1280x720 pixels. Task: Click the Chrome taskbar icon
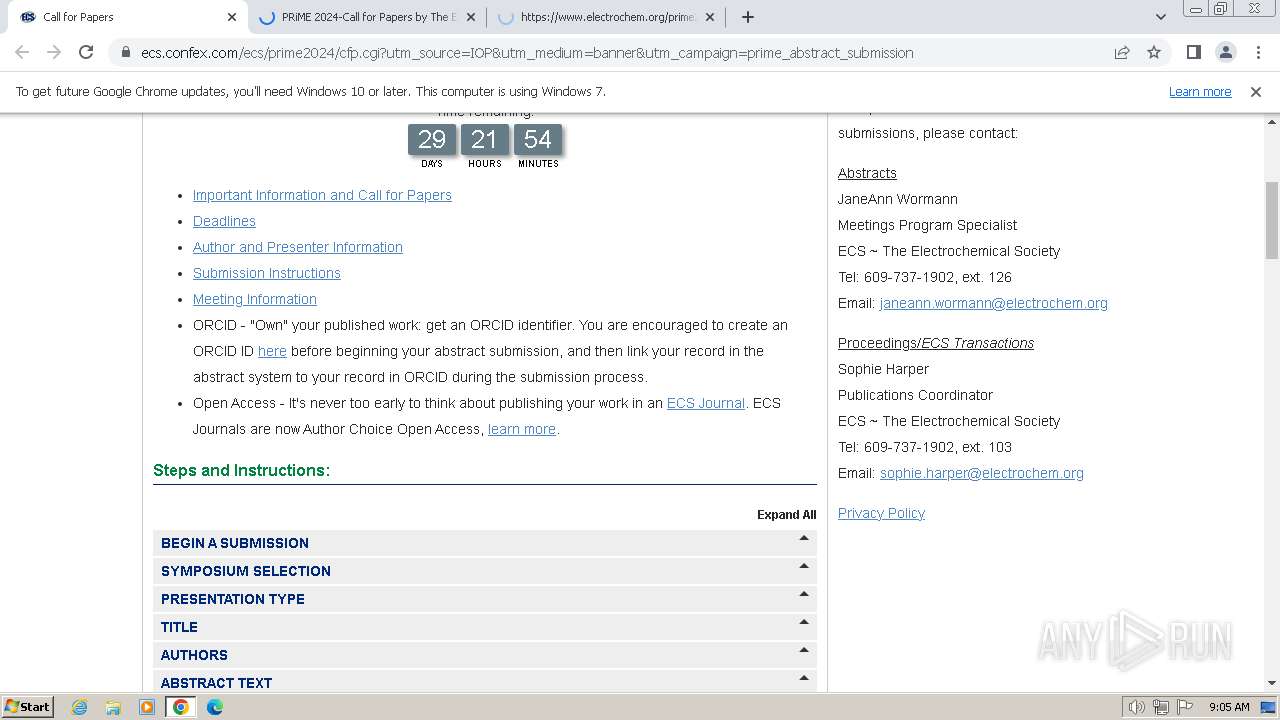point(181,707)
